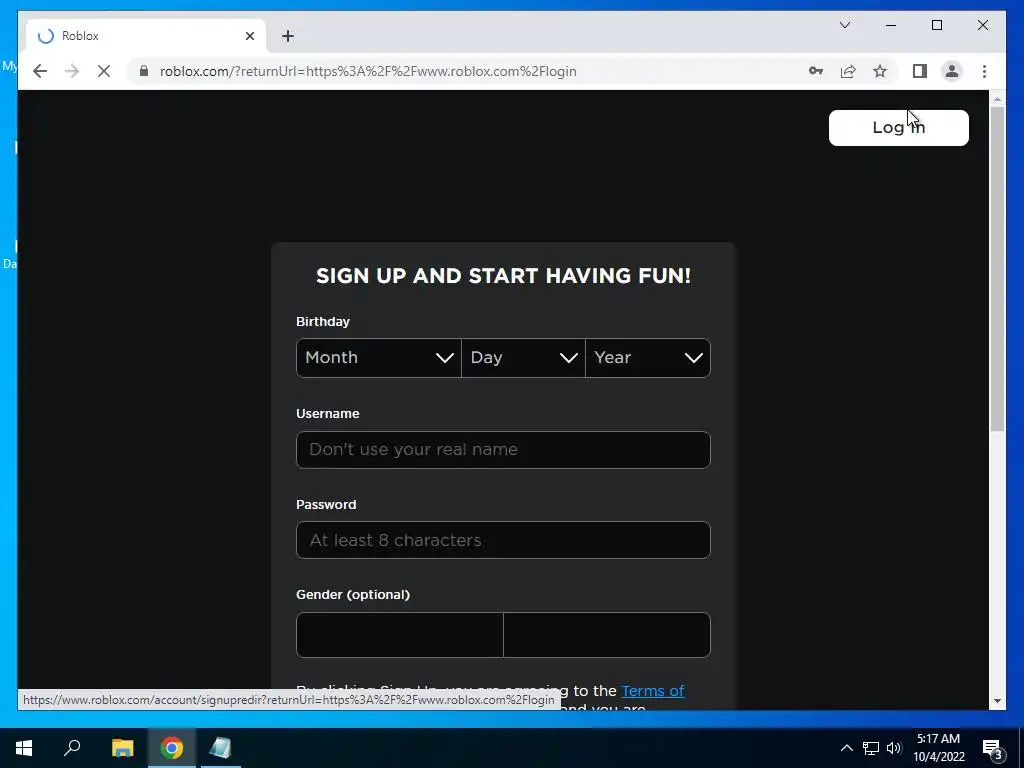Open File Explorer from taskbar

(x=122, y=748)
